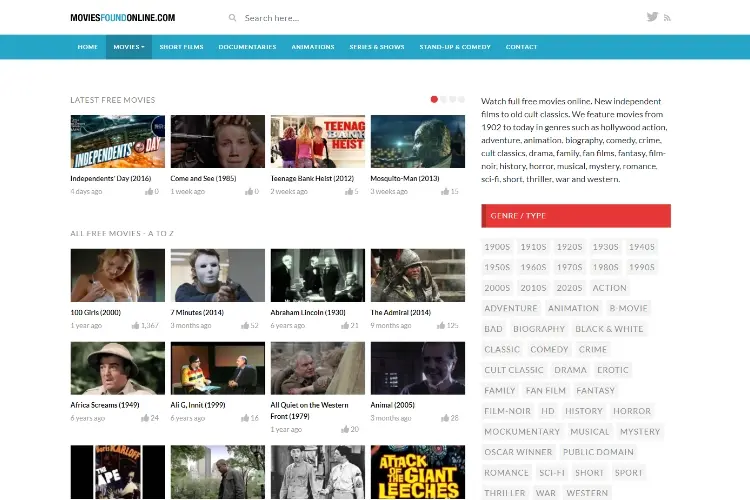Viewport: 750px width, 500px height.
Task: Like Teenage Bank Heist with thumbs-up
Action: click(x=349, y=191)
